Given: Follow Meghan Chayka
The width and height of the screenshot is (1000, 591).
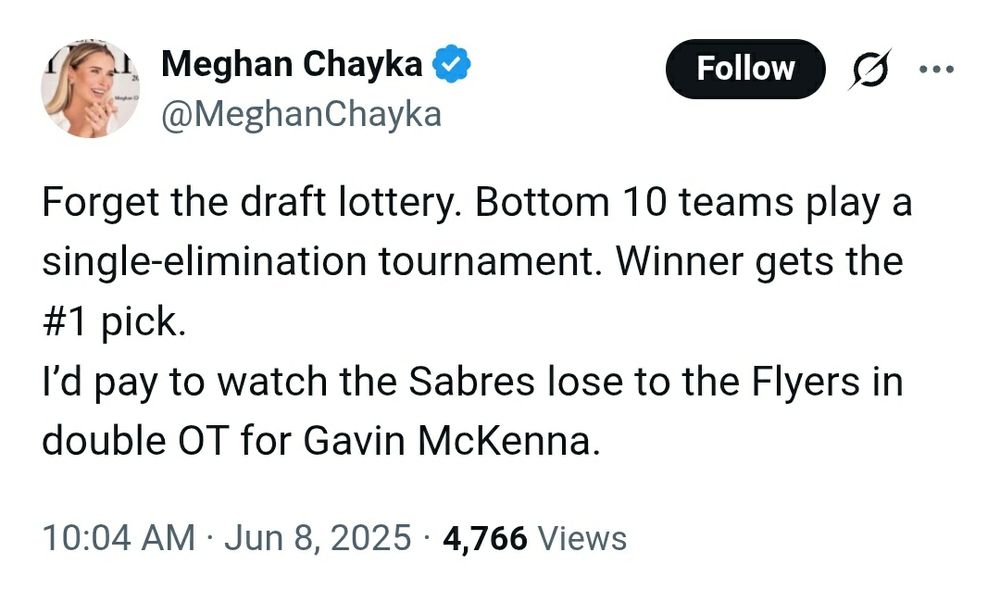Looking at the screenshot, I should [x=745, y=69].
